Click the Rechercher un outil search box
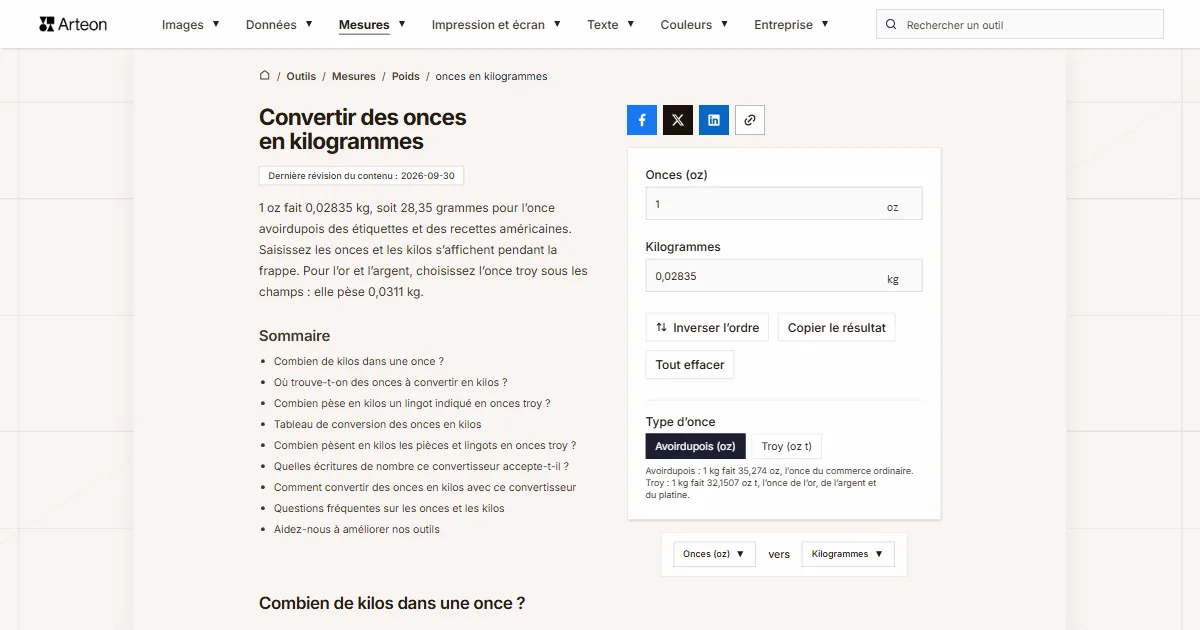Screen dimensions: 1200x630 pyautogui.click(x=1020, y=25)
